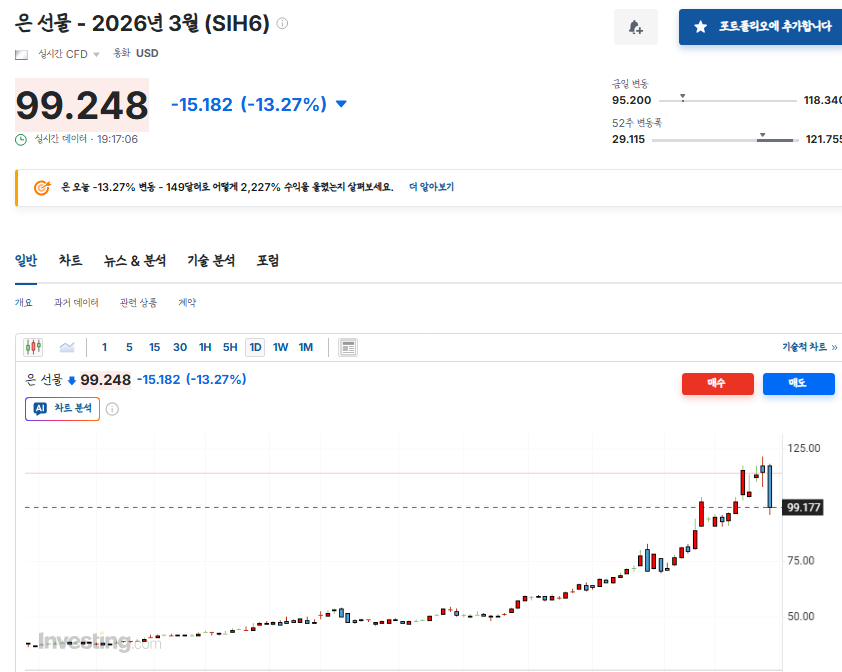The width and height of the screenshot is (842, 672).
Task: Open the 뉴스 & 분석 tab
Action: pyautogui.click(x=134, y=260)
